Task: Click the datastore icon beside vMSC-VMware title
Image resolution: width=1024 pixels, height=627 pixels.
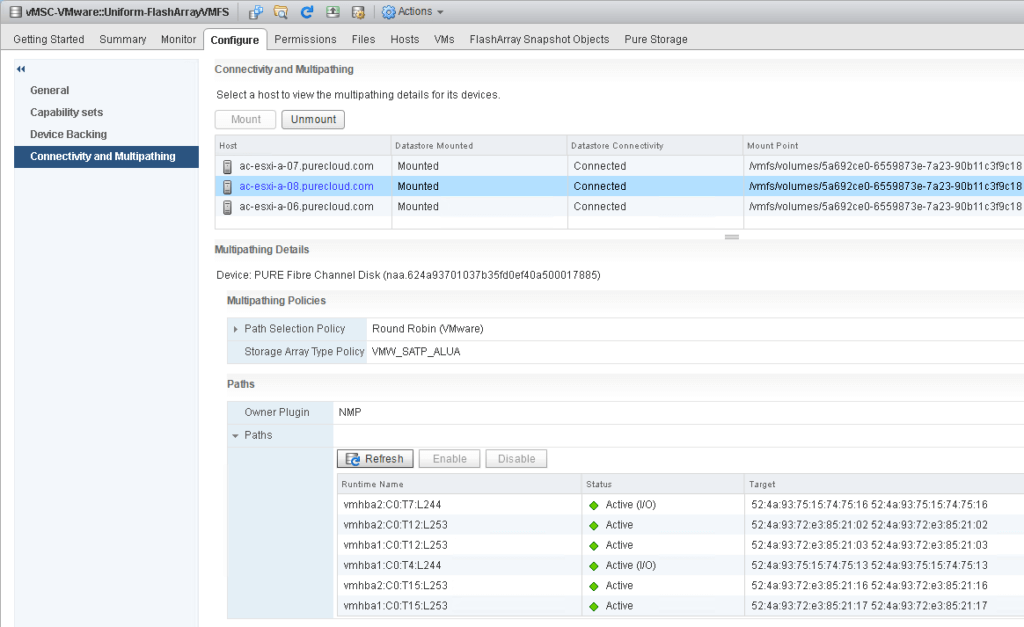Action: click(16, 12)
